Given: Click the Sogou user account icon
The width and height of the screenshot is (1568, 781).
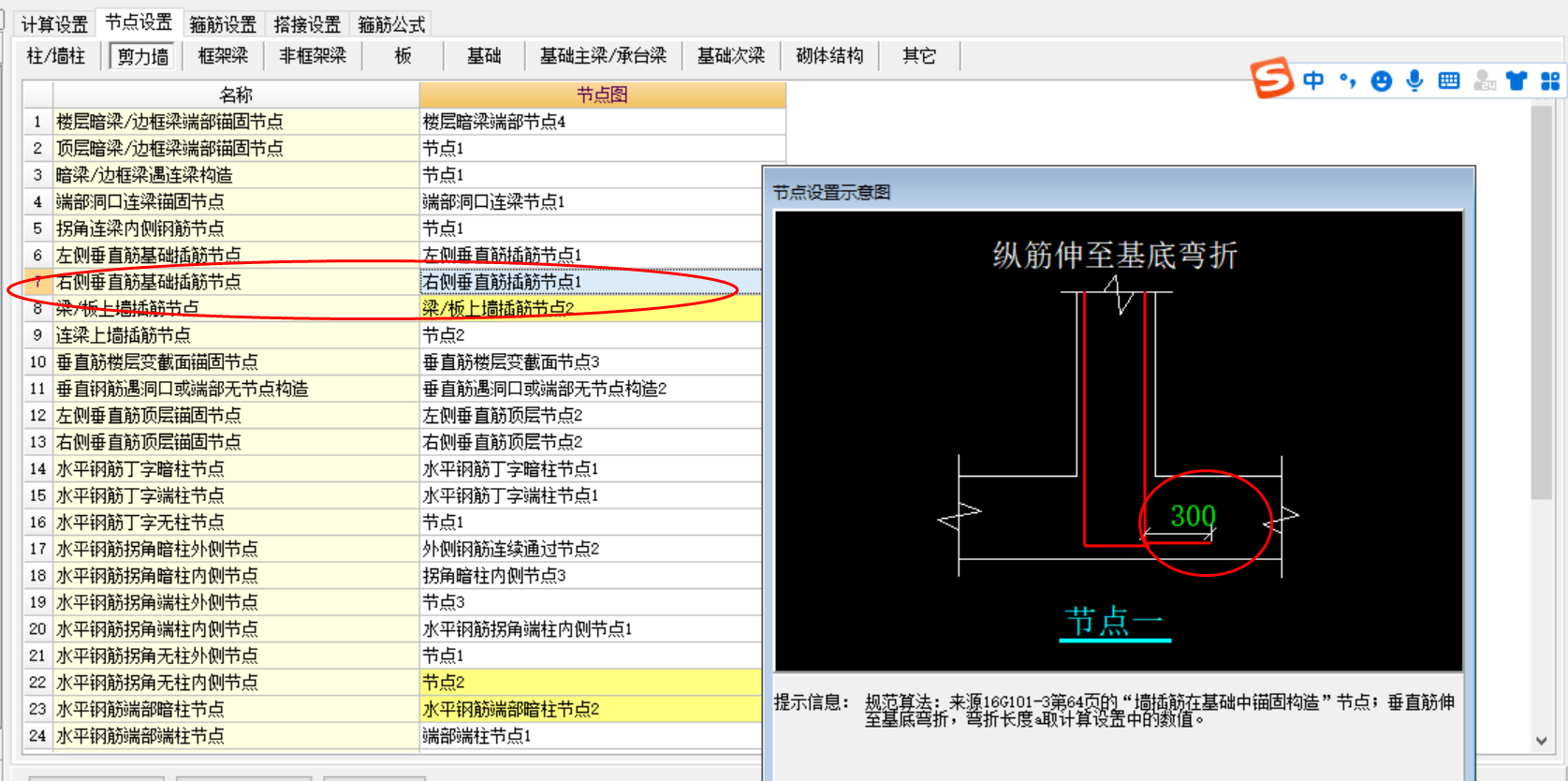Looking at the screenshot, I should click(1484, 81).
